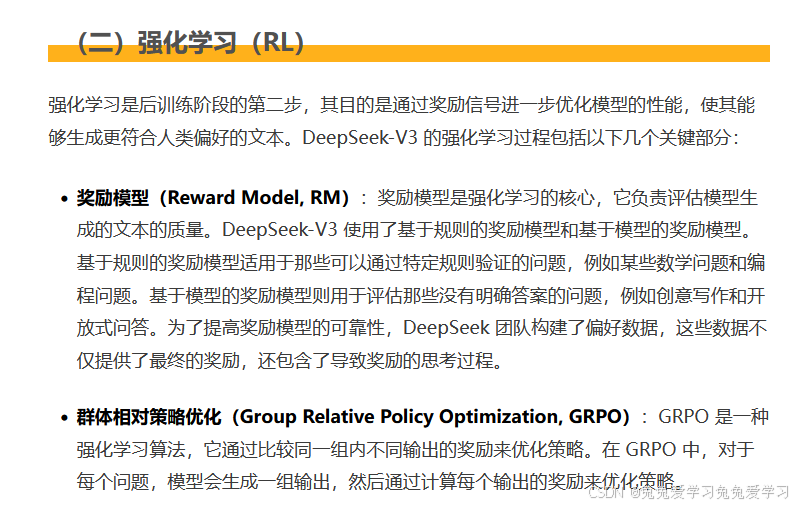The height and width of the screenshot is (506, 797).
Task: Click the phrase "GRPO 是一种"
Action: pyautogui.click(x=713, y=417)
